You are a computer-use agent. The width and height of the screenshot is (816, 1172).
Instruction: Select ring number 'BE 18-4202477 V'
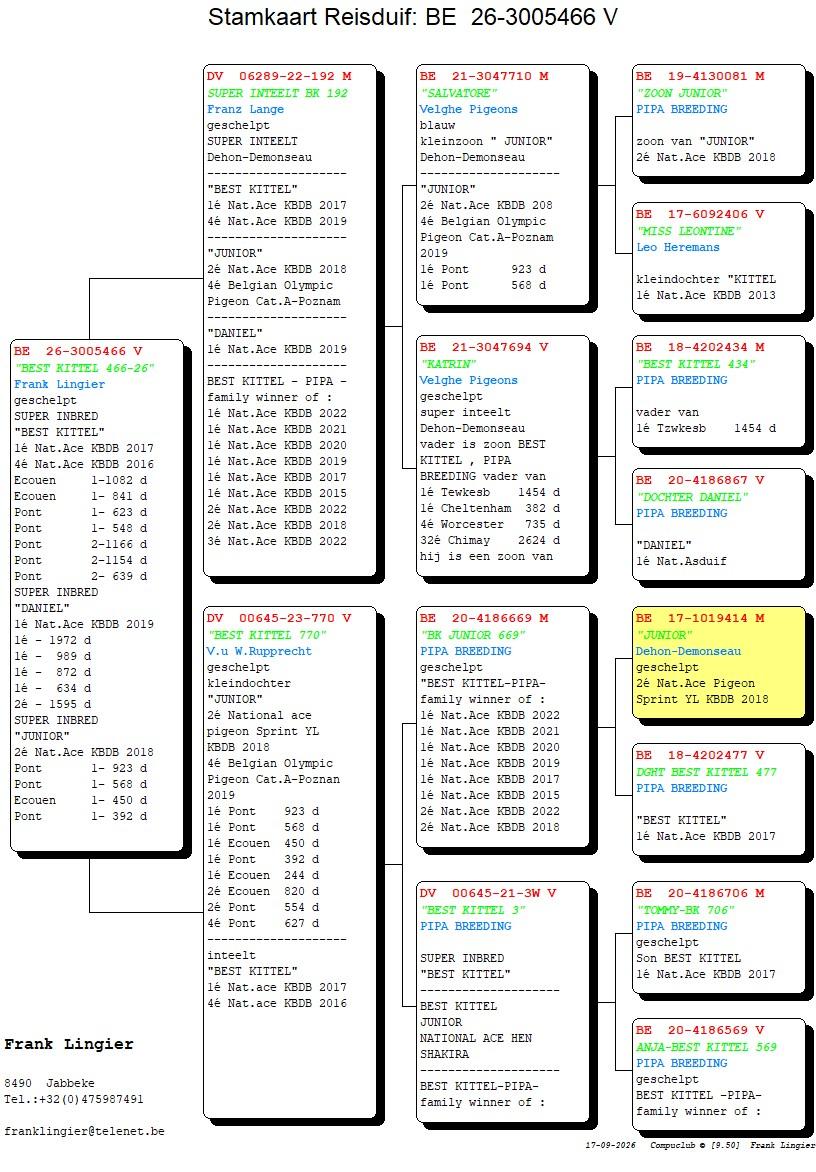(701, 755)
